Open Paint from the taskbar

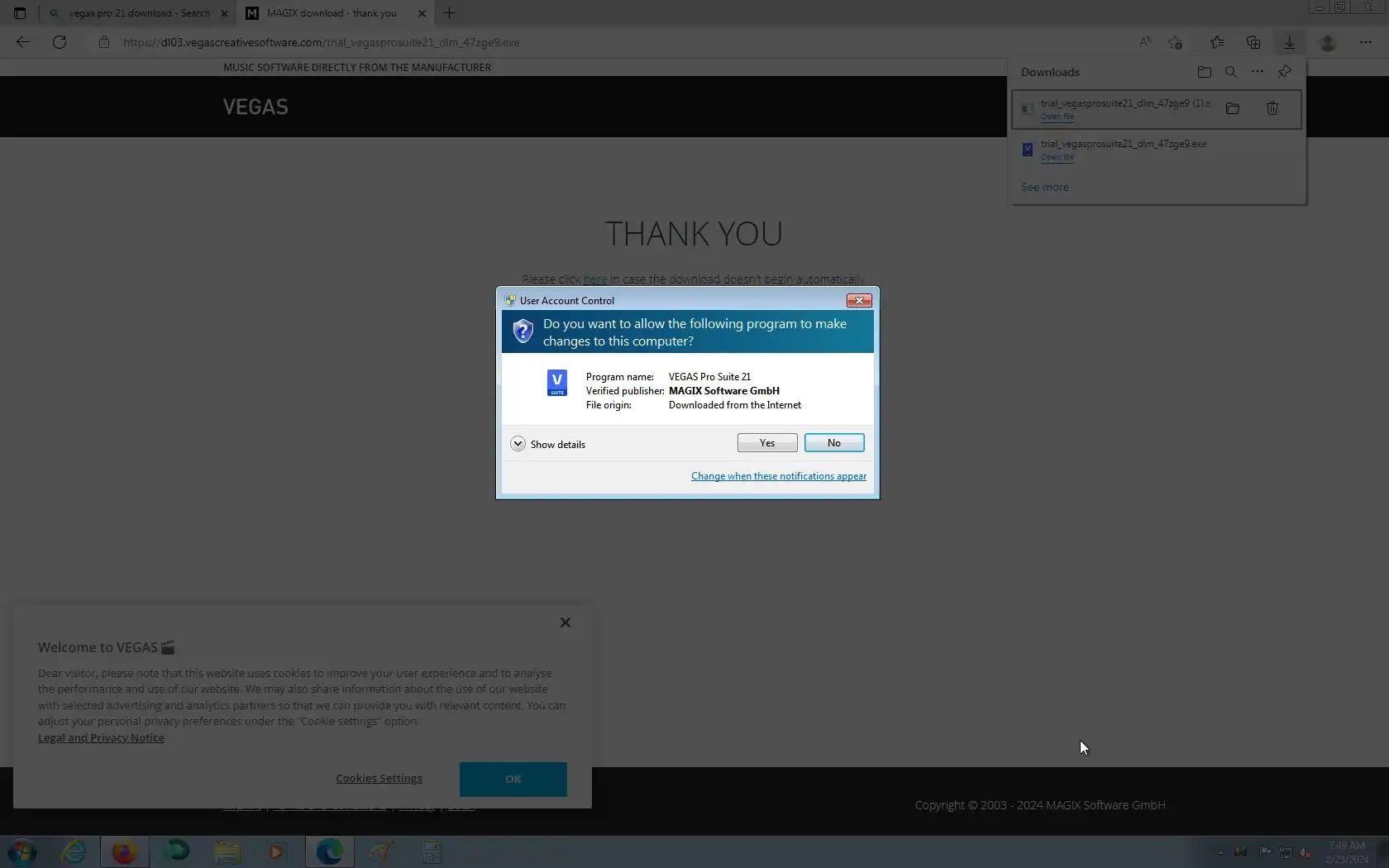point(380,851)
